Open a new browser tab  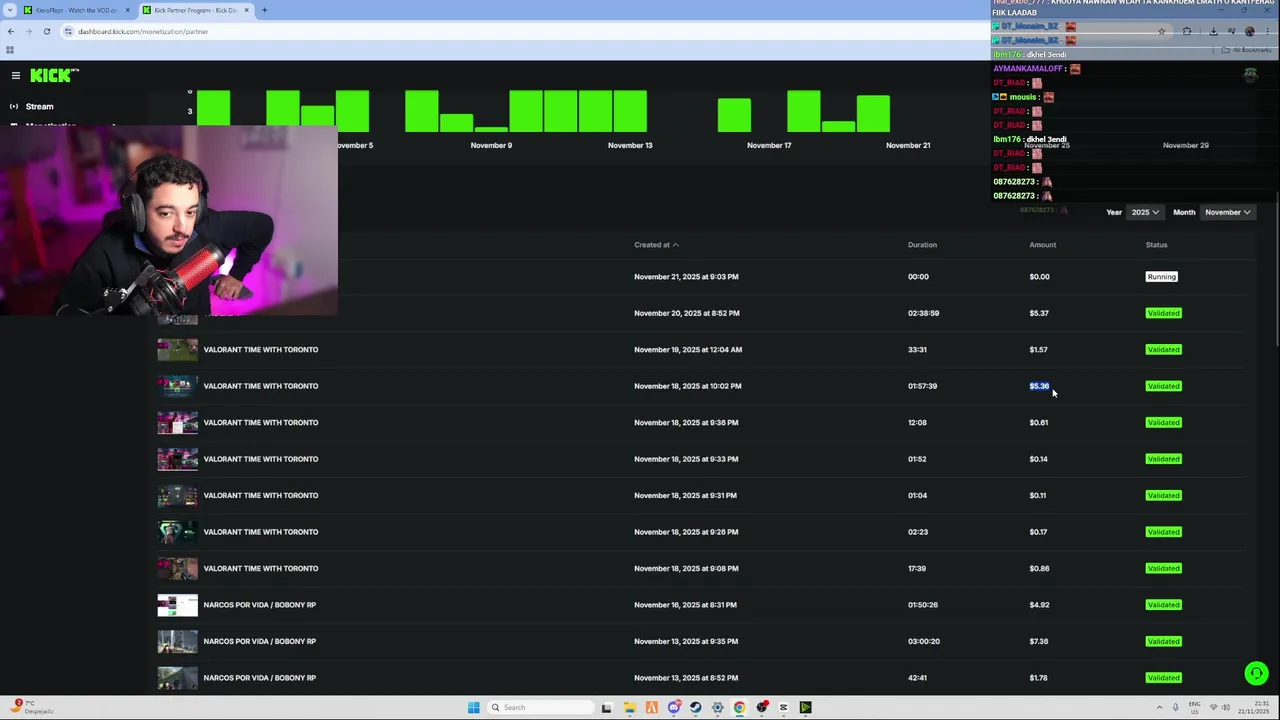click(264, 10)
